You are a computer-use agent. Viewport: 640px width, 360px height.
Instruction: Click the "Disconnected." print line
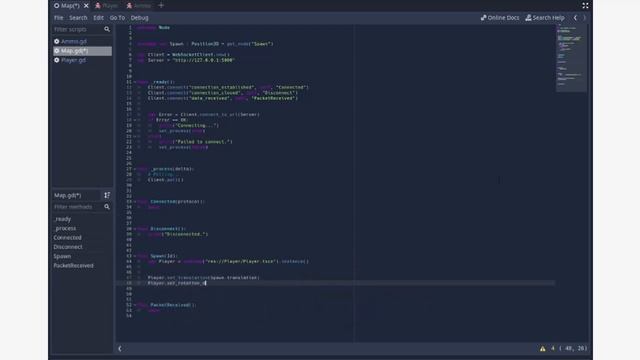[178, 234]
